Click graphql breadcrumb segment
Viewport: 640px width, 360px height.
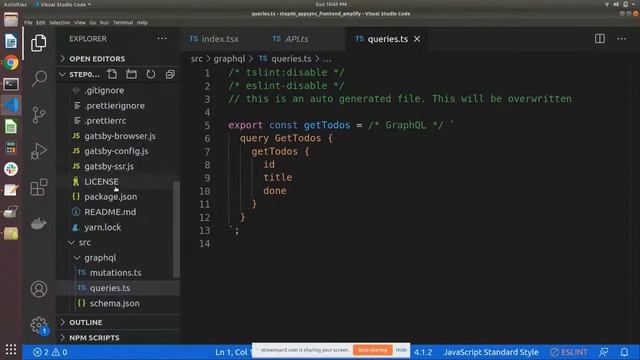click(229, 59)
